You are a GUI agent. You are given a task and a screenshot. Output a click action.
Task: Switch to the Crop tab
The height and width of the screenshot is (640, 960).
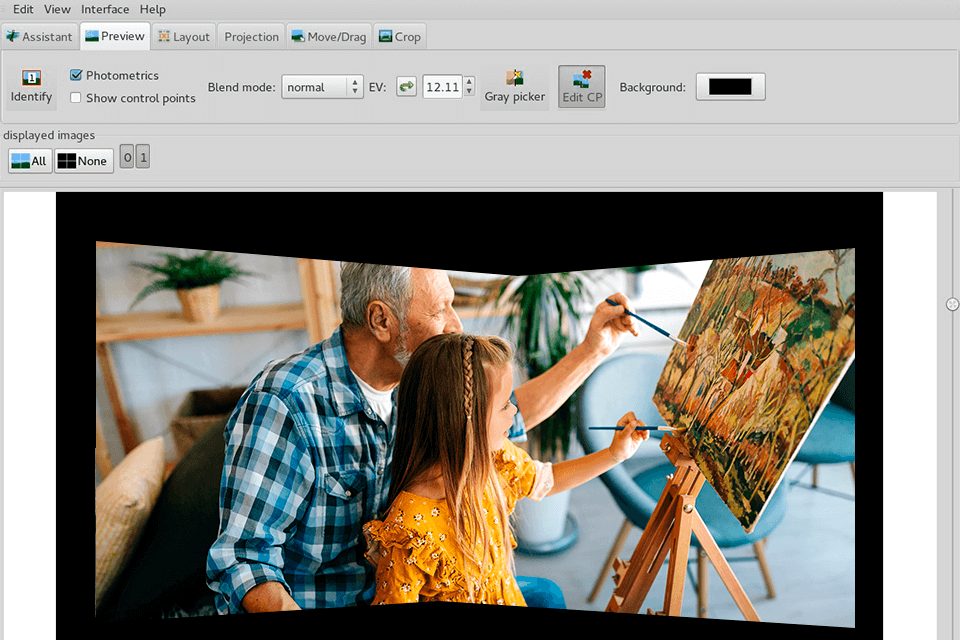(399, 36)
